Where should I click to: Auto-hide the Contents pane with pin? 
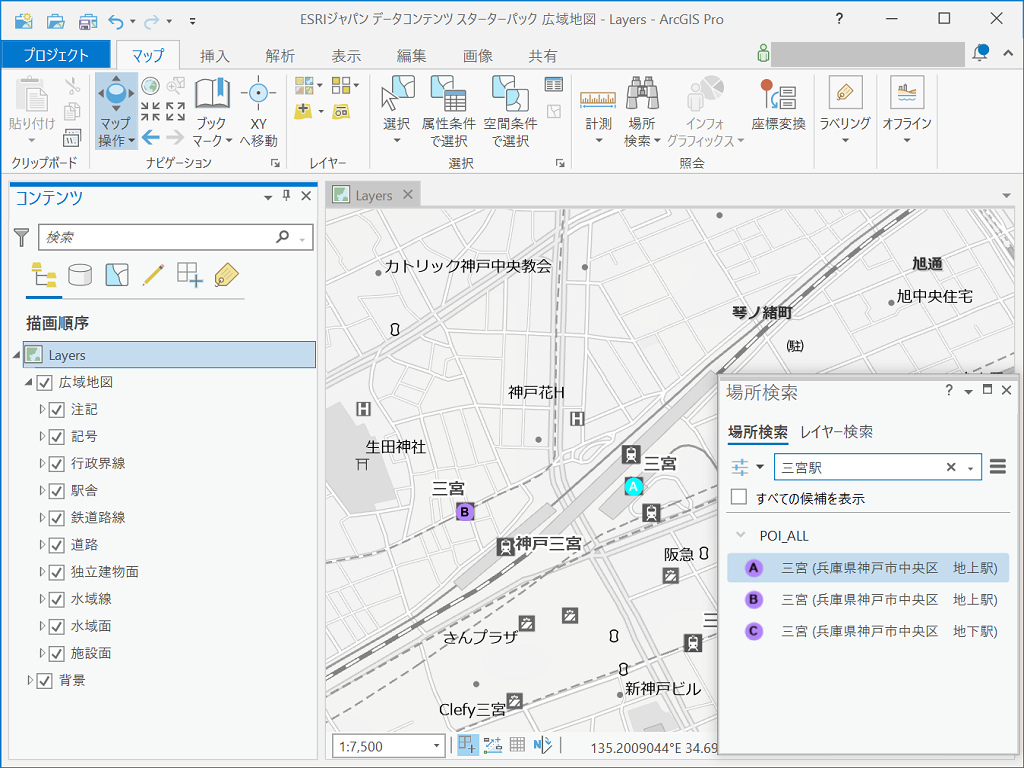pyautogui.click(x=286, y=196)
